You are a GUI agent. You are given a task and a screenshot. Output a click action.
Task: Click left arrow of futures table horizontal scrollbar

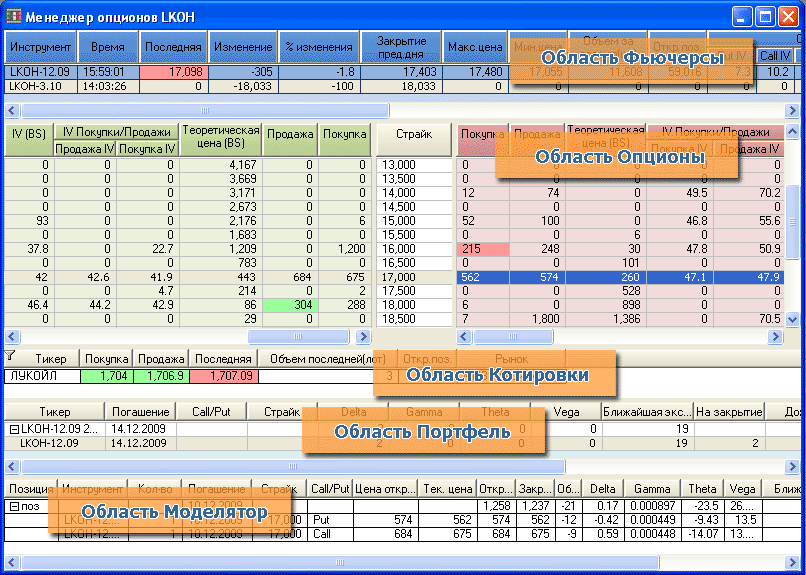point(12,110)
